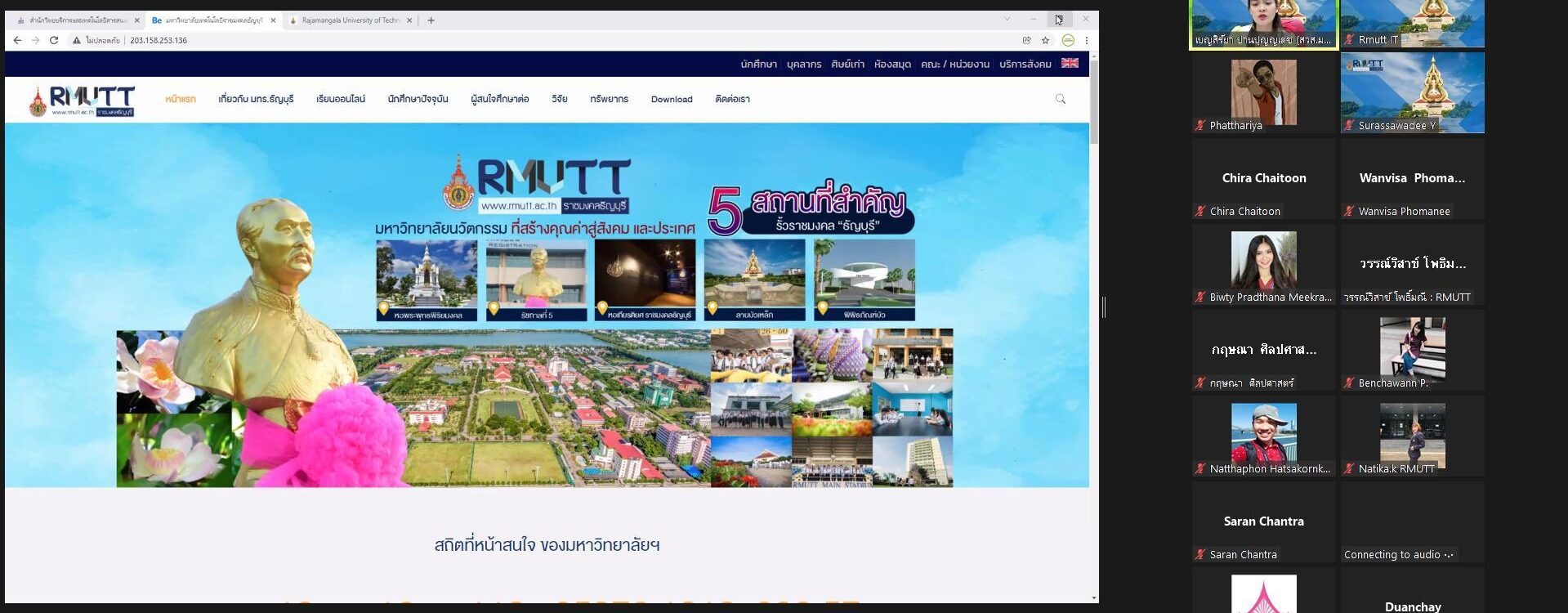1568x613 pixels.
Task: Open the ติดต่อเรา menu item
Action: (732, 99)
